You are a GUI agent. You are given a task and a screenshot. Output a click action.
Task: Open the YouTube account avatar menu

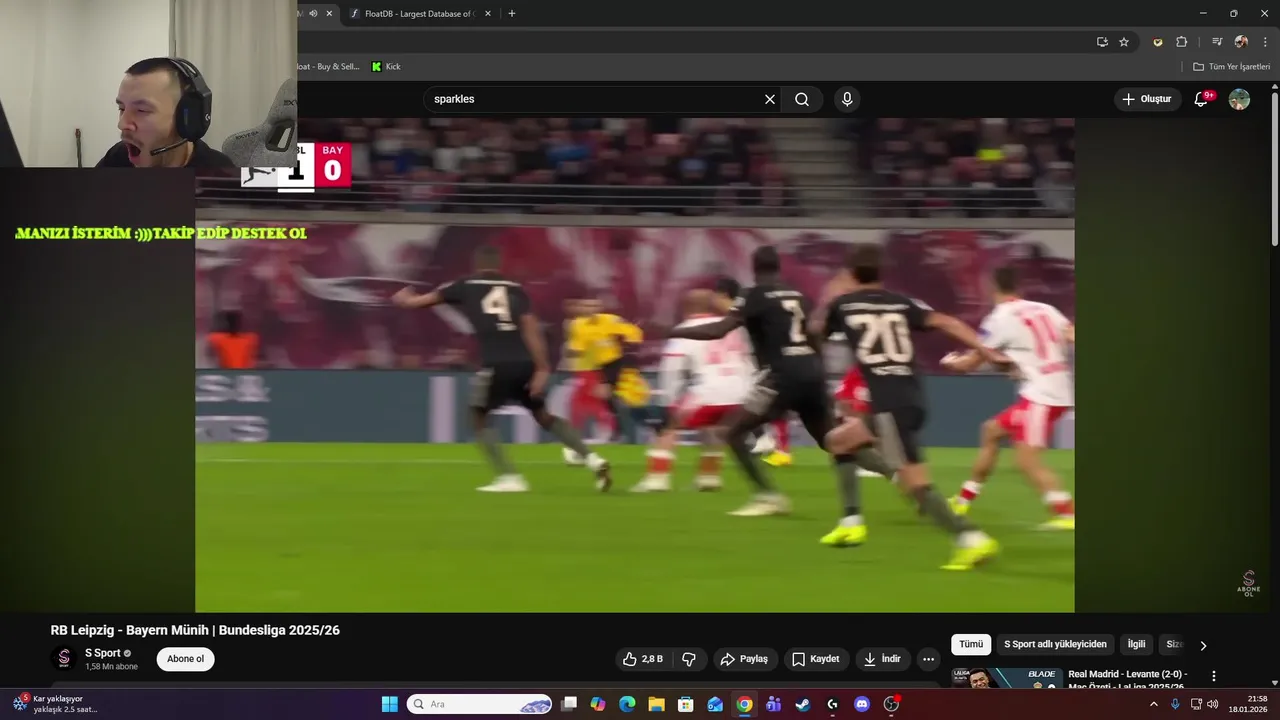tap(1239, 99)
